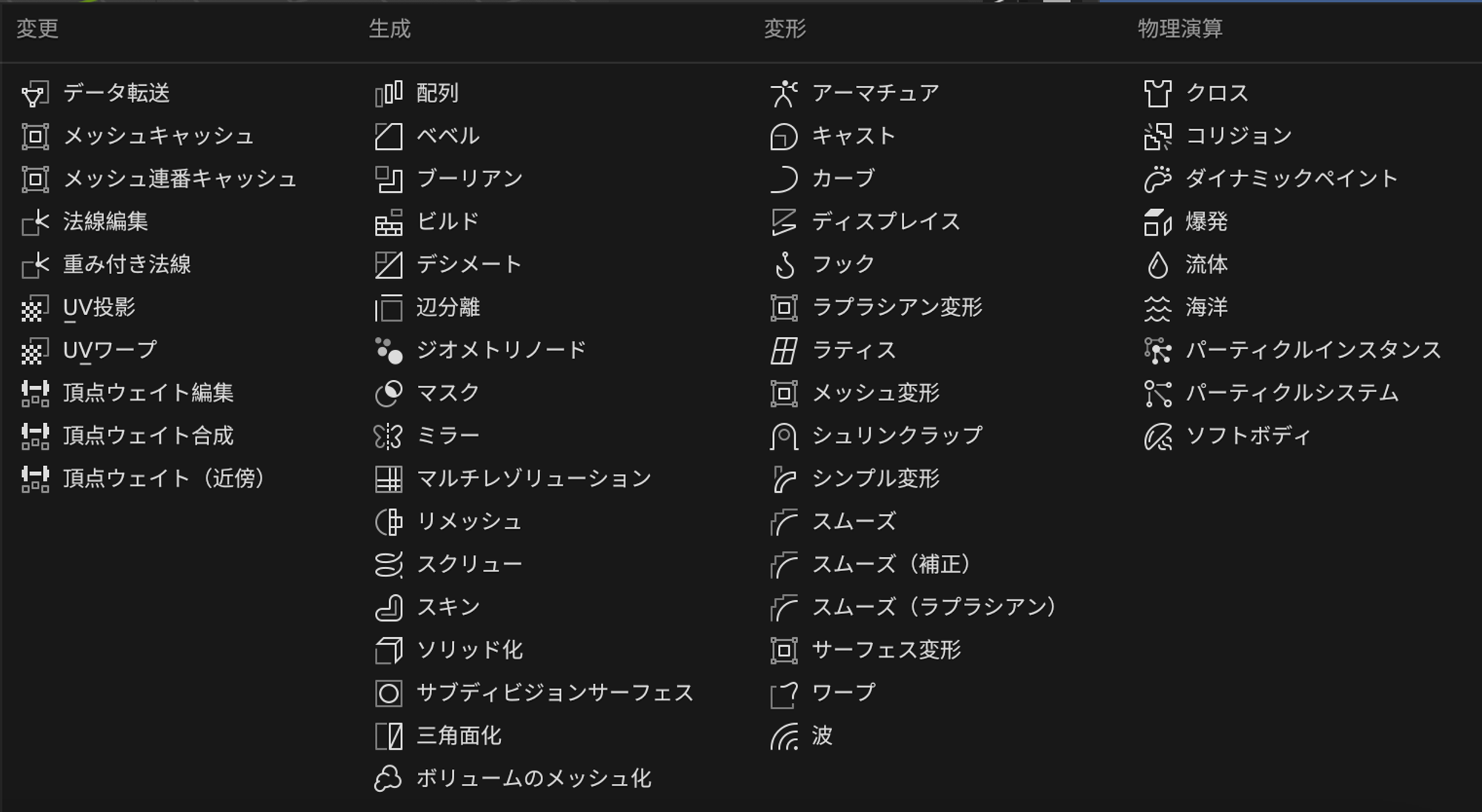Click the ラティス grid icon
Viewport: 1482px width, 812px height.
coord(784,350)
